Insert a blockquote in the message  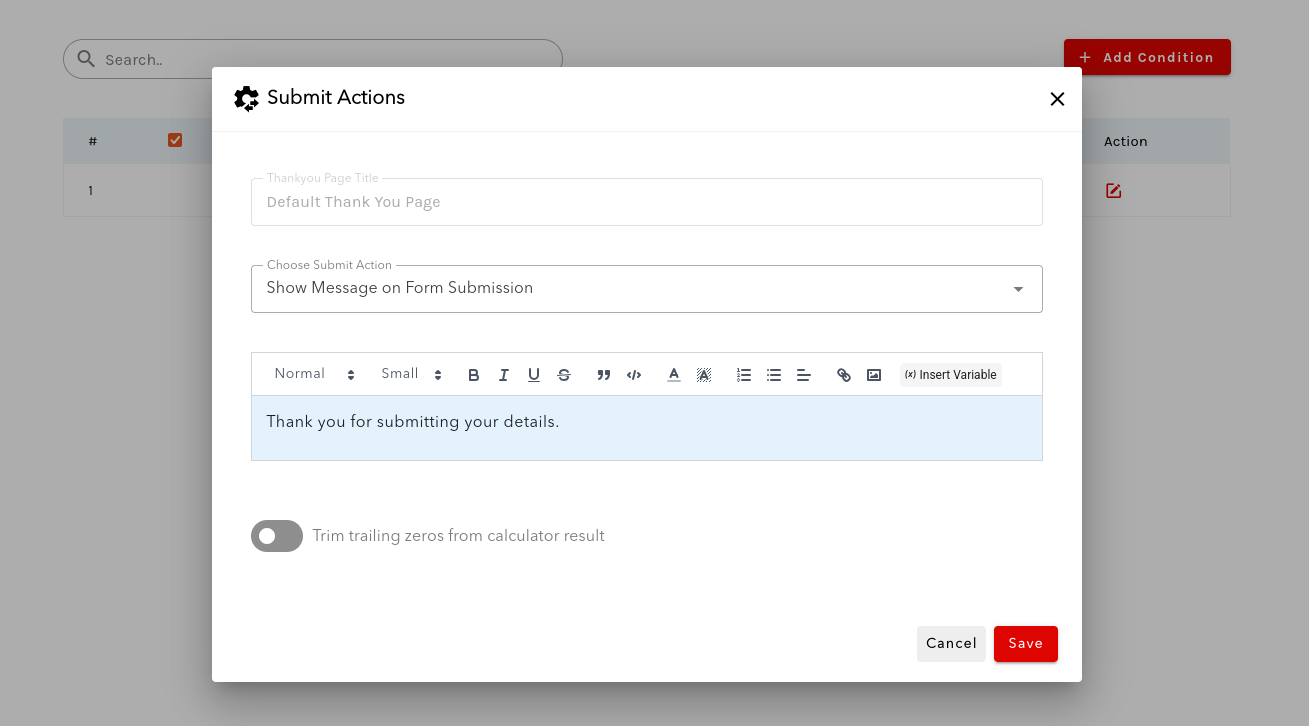point(604,375)
